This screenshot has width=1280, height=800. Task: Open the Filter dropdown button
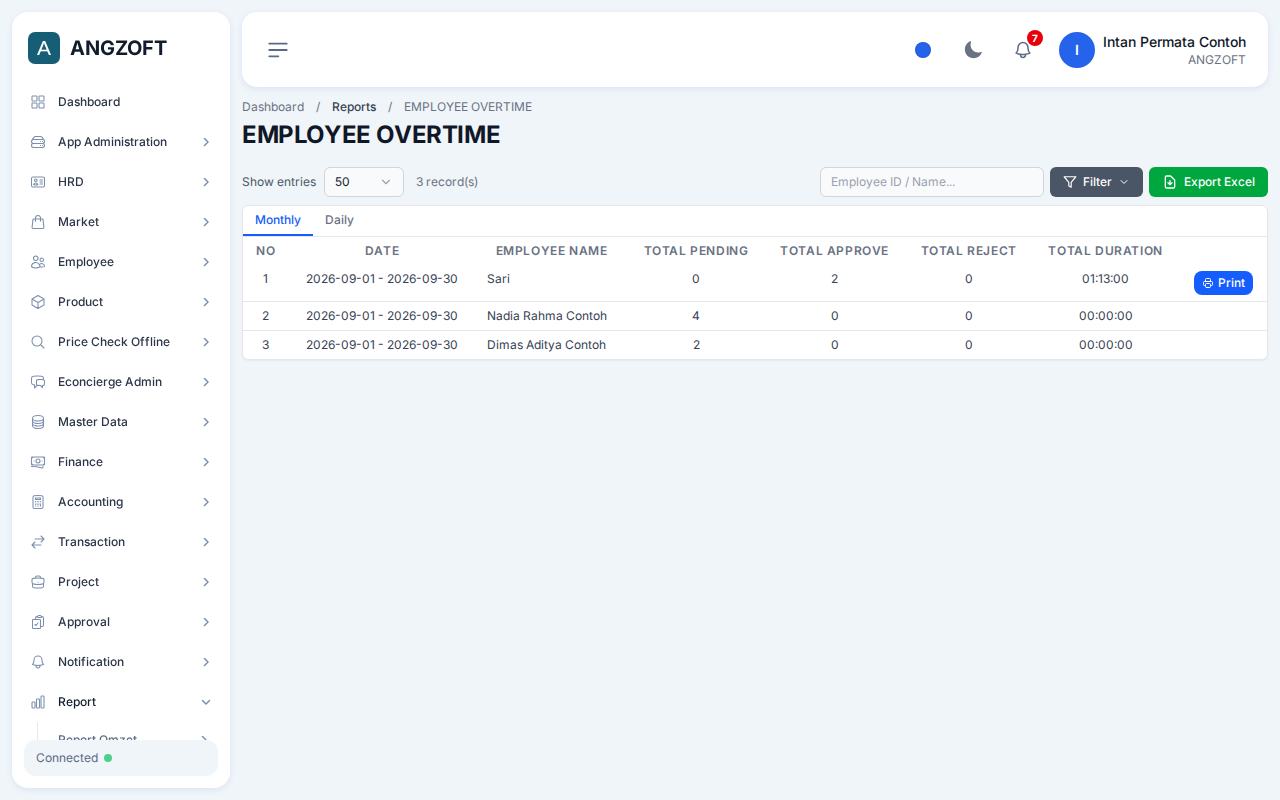point(1096,182)
